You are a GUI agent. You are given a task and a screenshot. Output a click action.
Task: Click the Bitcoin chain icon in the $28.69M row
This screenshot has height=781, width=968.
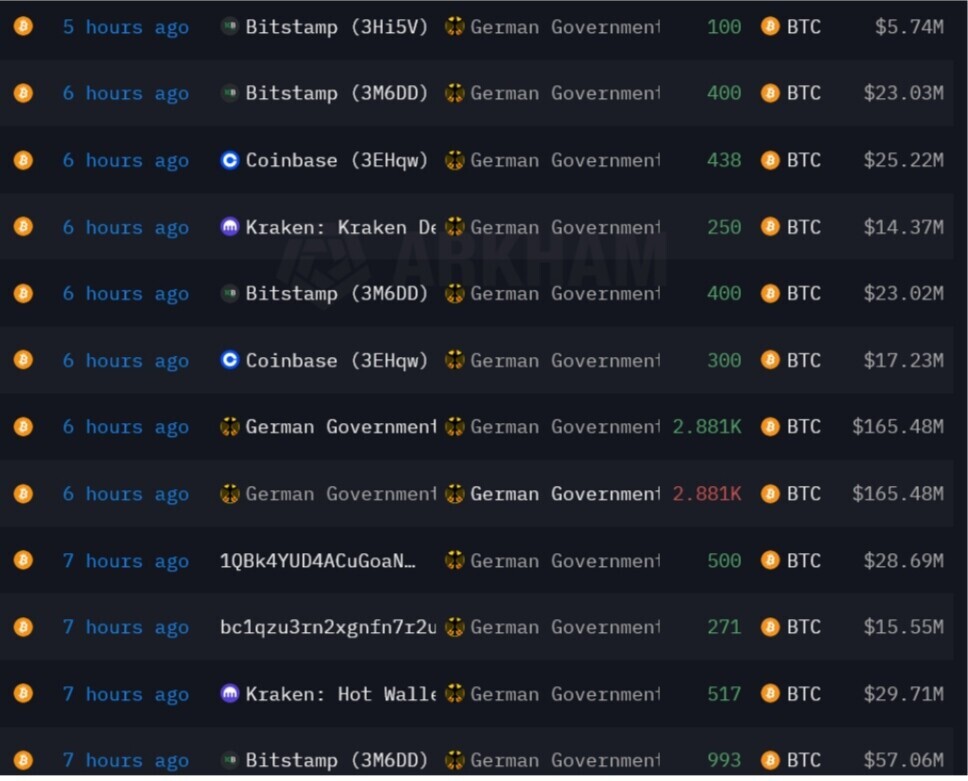(23, 561)
